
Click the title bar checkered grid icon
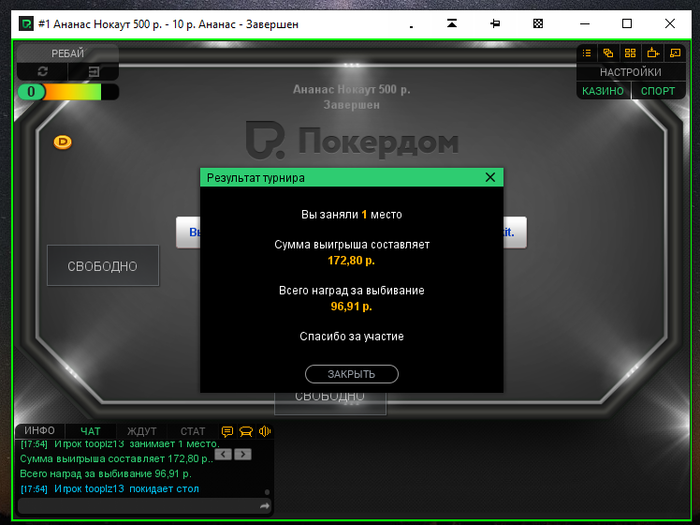point(538,23)
